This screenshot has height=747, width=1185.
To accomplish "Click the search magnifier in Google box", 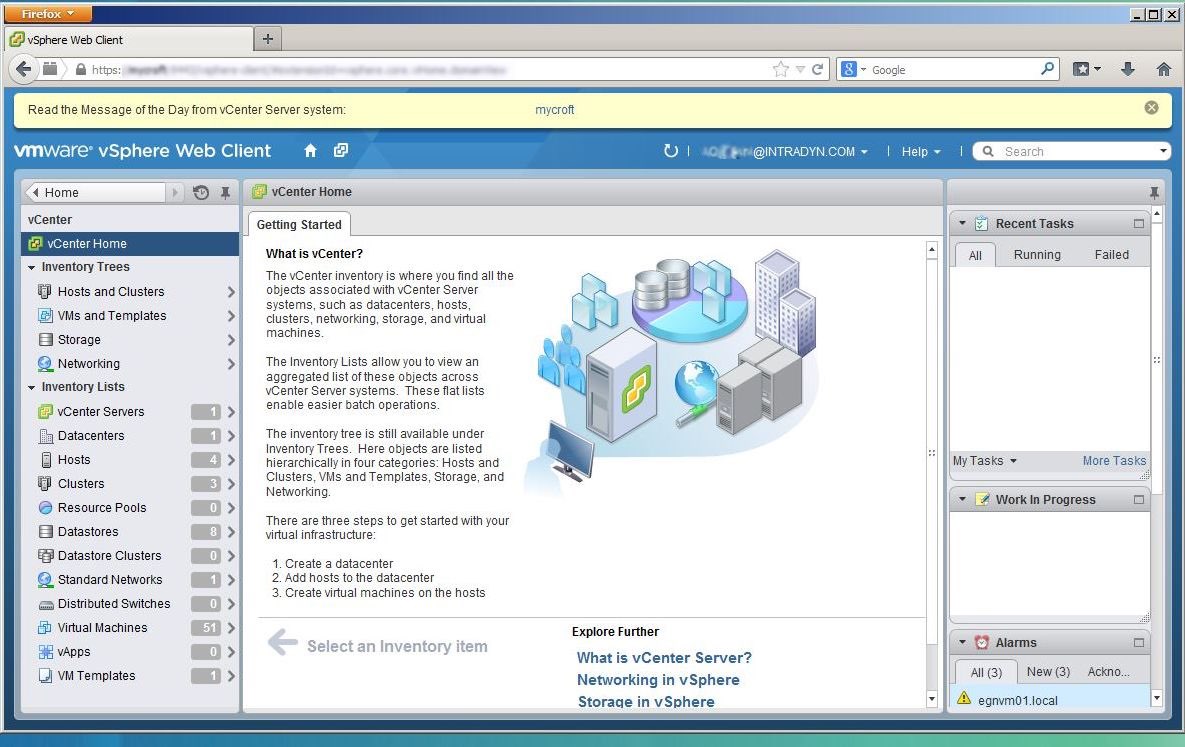I will pyautogui.click(x=1047, y=69).
